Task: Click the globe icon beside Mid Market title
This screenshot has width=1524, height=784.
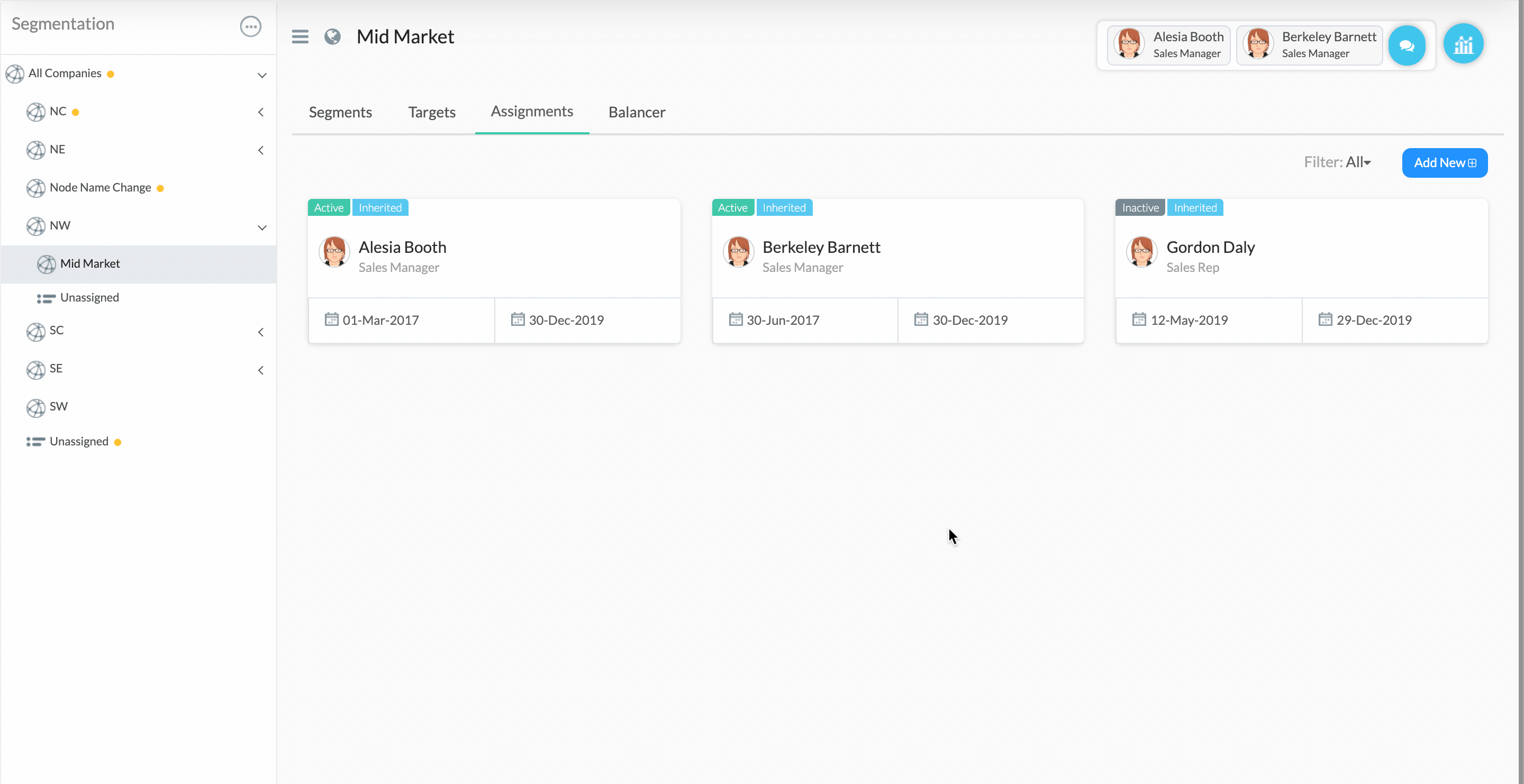Action: (x=332, y=37)
